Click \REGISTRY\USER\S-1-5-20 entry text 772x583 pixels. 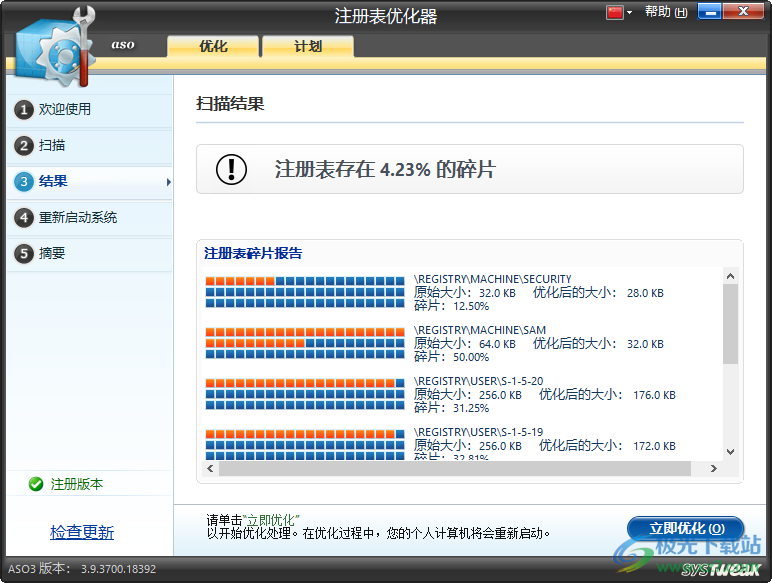point(479,381)
